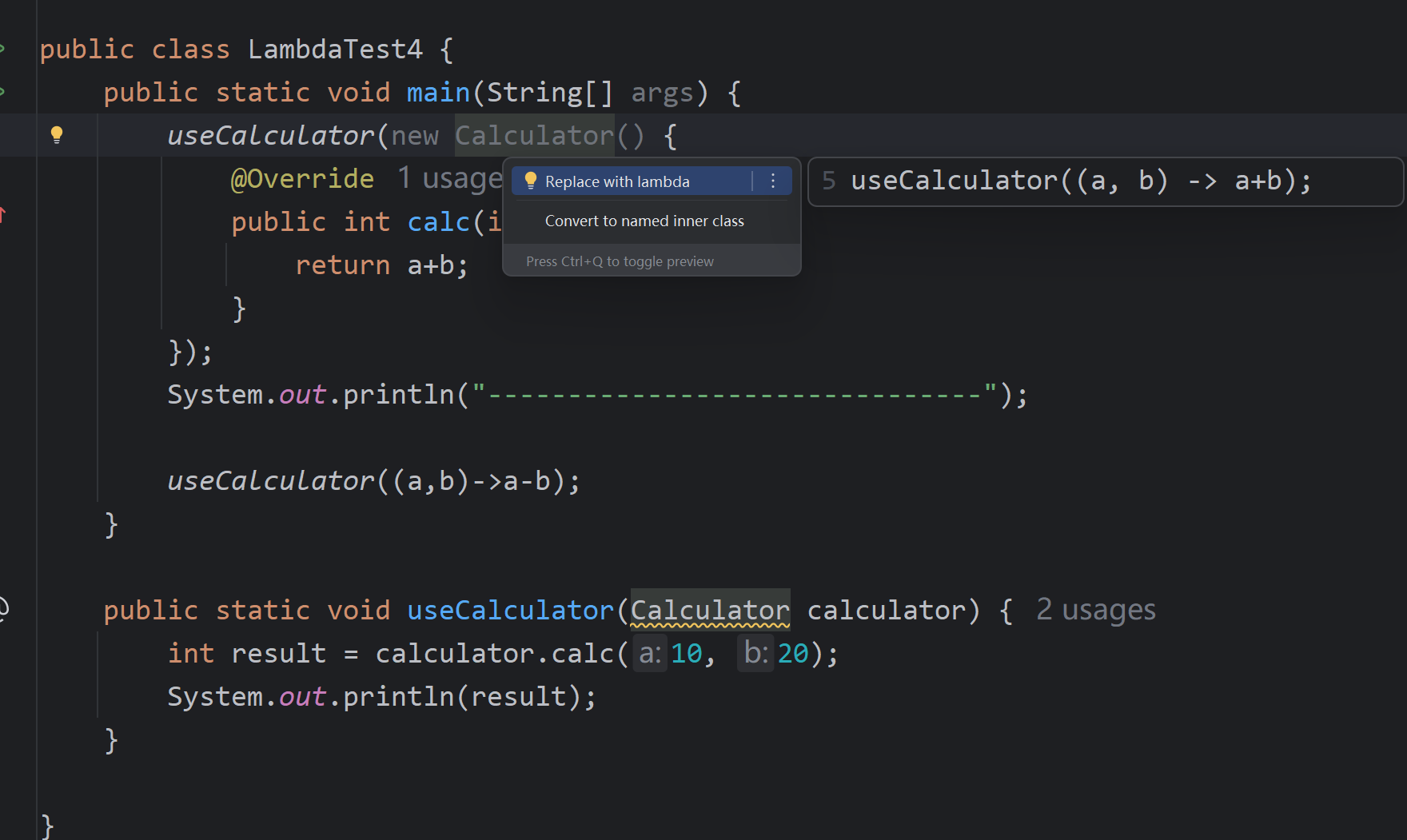Click the gutter icon beside useCalculator method declaration
The height and width of the screenshot is (840, 1407).
4,609
